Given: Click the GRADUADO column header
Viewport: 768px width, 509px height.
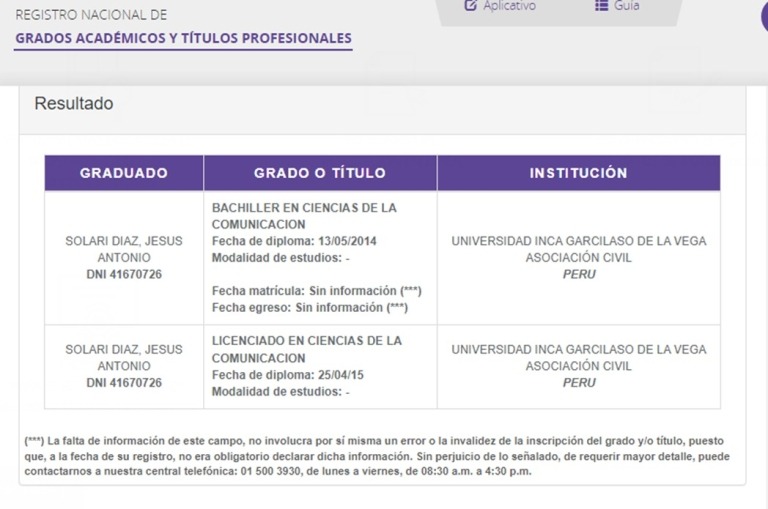Looking at the screenshot, I should (124, 173).
